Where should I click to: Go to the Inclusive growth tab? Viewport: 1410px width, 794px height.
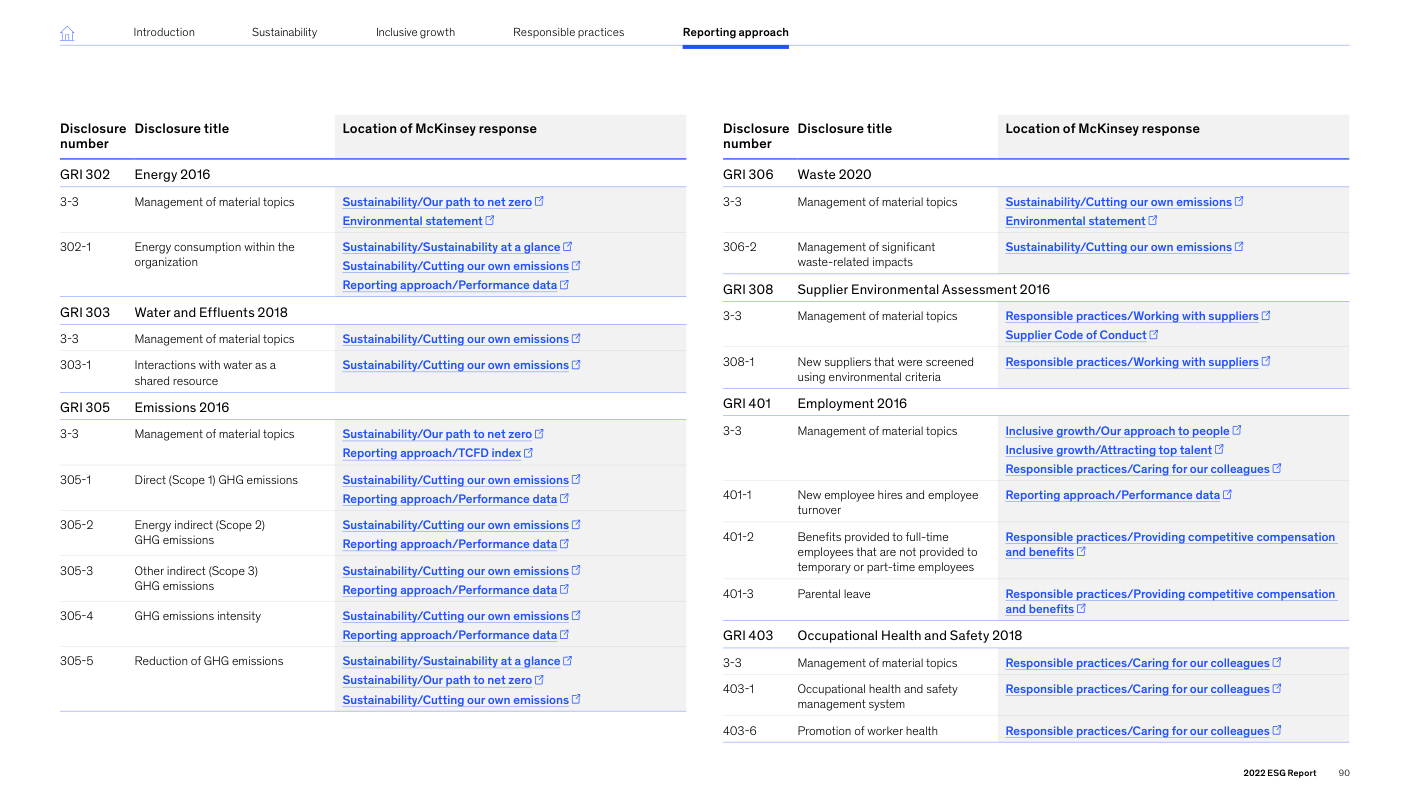(x=415, y=32)
